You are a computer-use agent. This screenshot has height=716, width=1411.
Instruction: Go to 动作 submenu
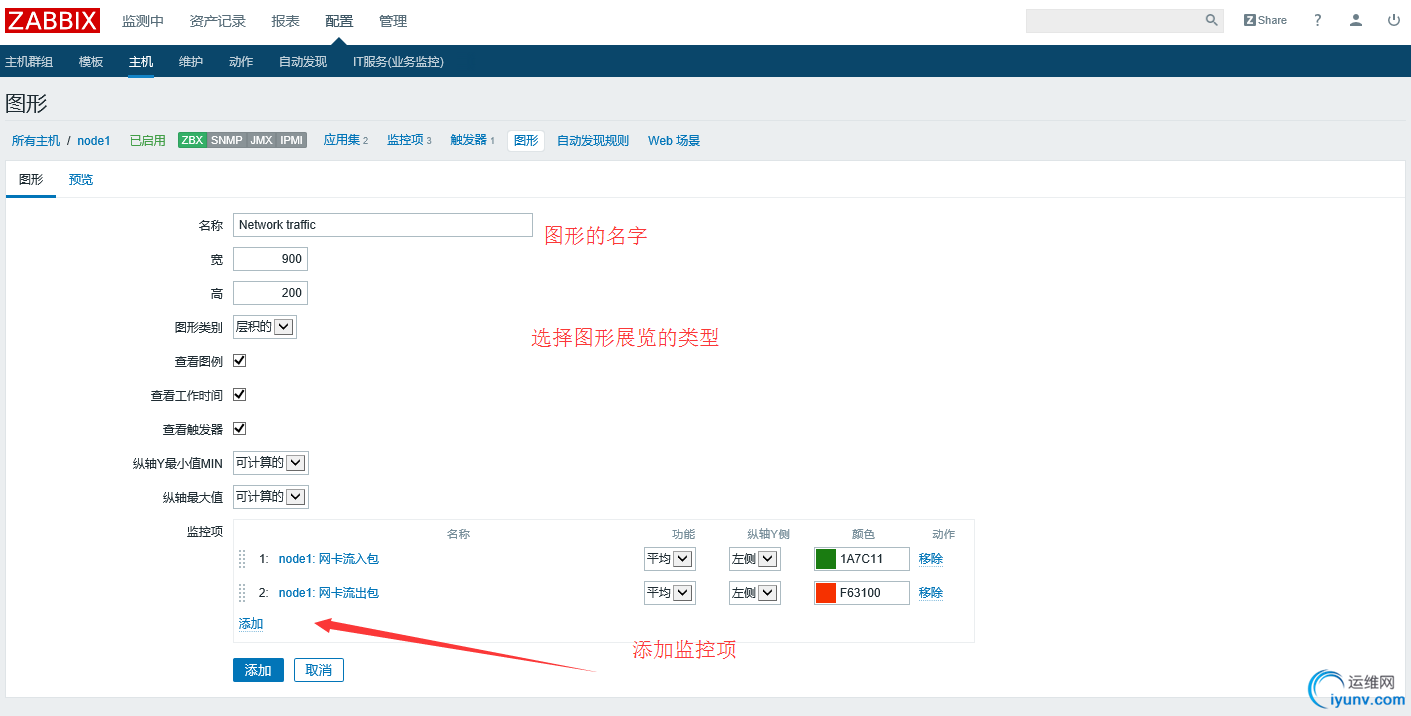pyautogui.click(x=241, y=62)
